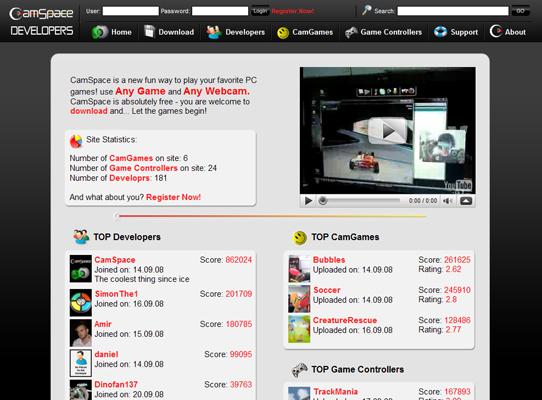Click the Any Game link
Image resolution: width=542 pixels, height=400 pixels.
[x=140, y=91]
